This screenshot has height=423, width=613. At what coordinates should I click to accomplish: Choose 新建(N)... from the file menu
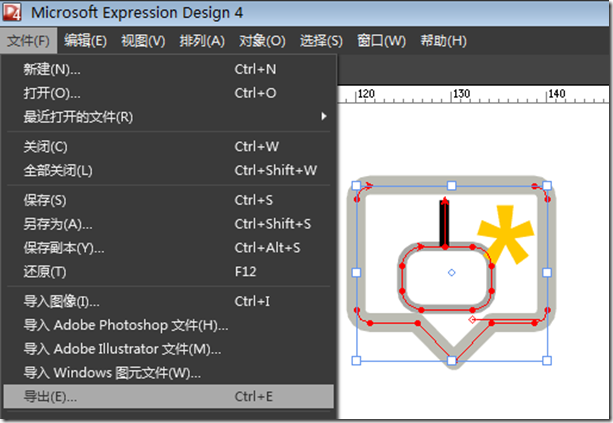coord(168,70)
